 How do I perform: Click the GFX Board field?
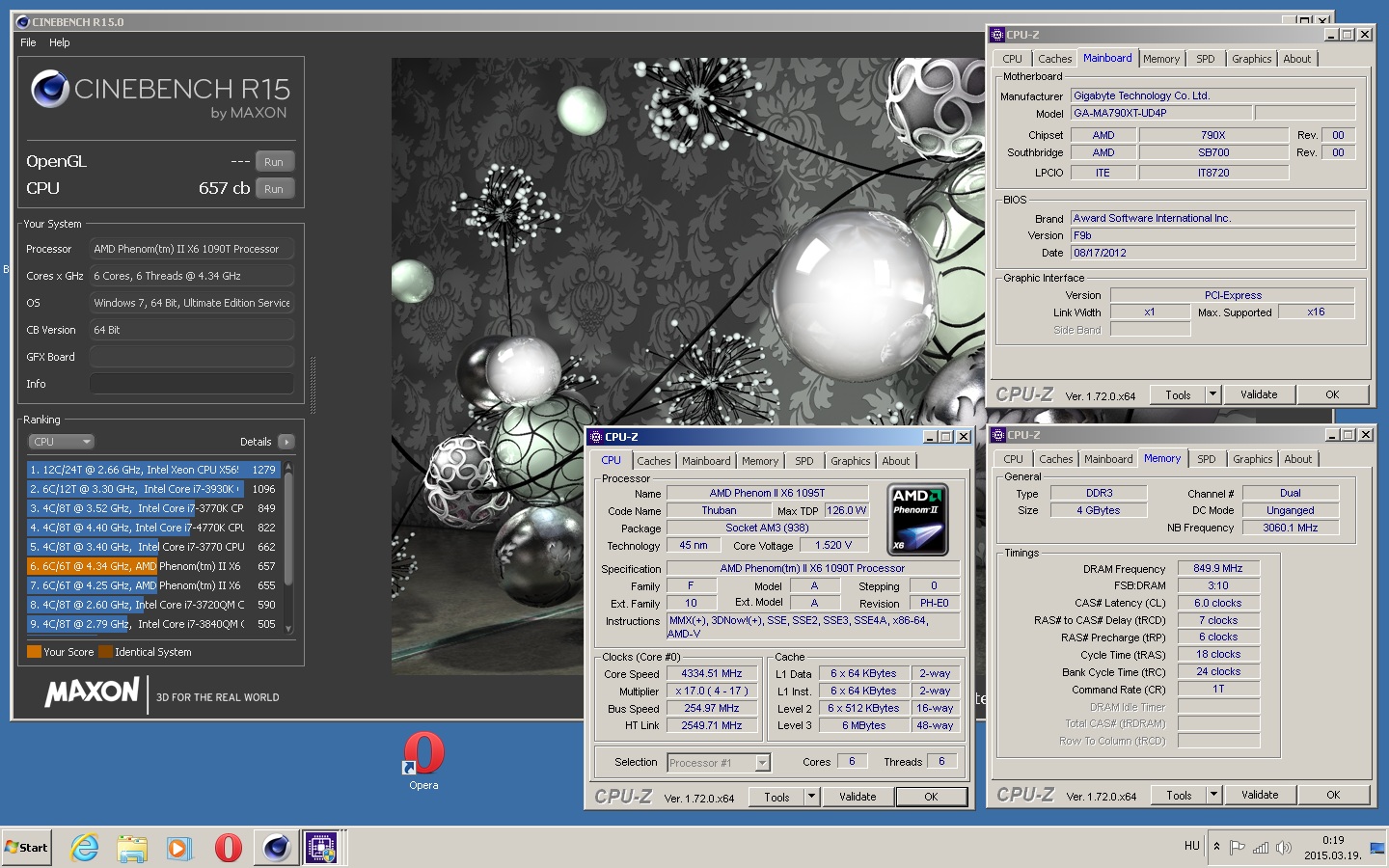tap(192, 357)
